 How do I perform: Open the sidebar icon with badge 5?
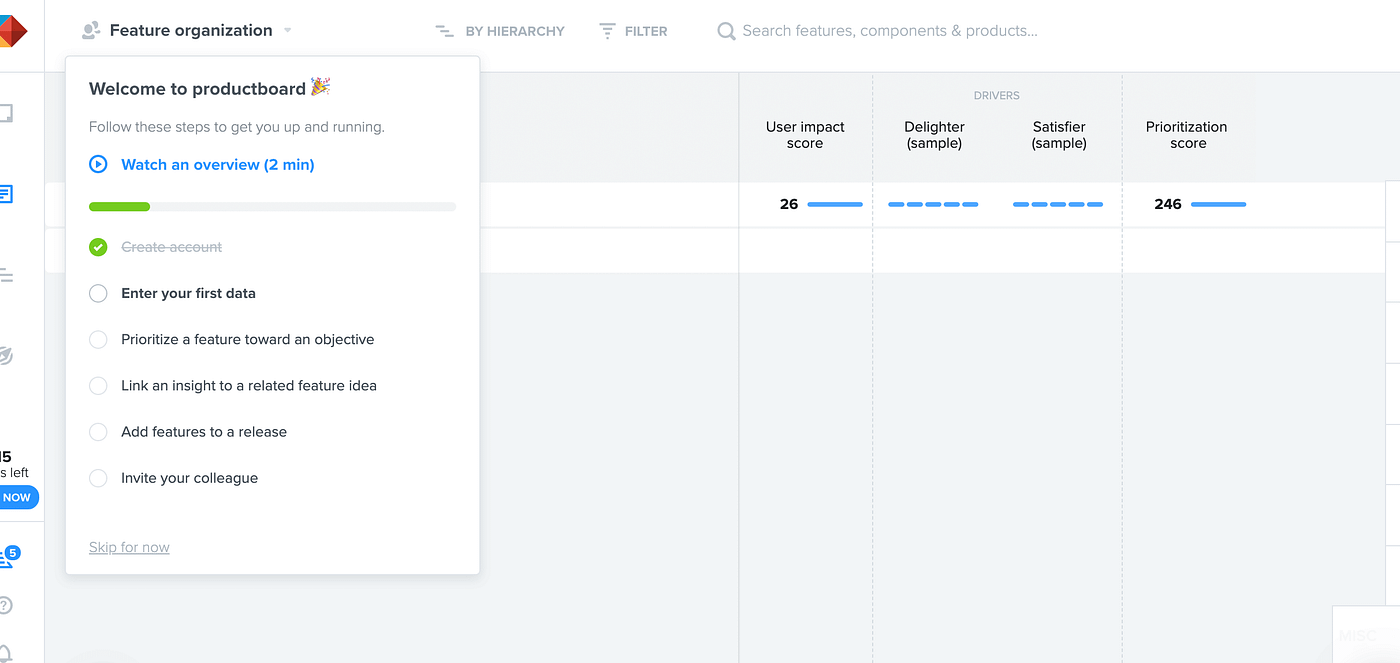[x=8, y=557]
